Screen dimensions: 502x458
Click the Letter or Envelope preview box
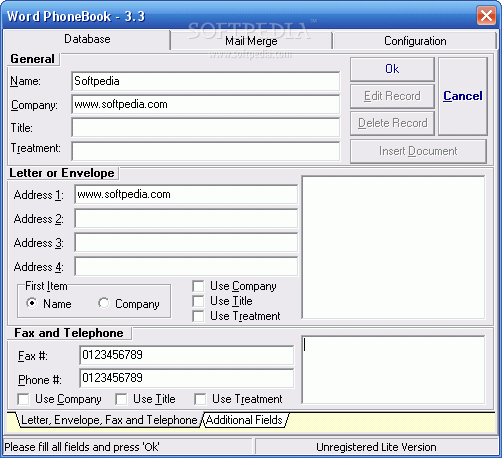coord(393,247)
